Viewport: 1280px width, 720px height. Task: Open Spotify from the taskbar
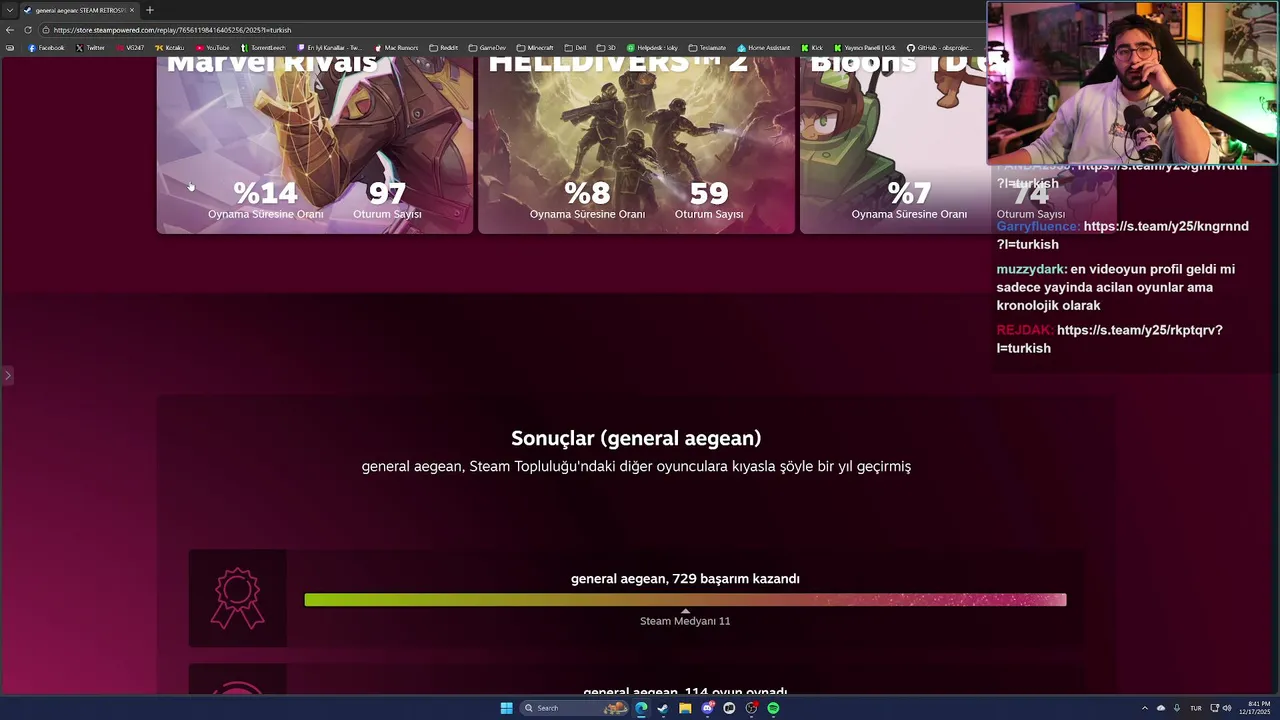click(773, 708)
